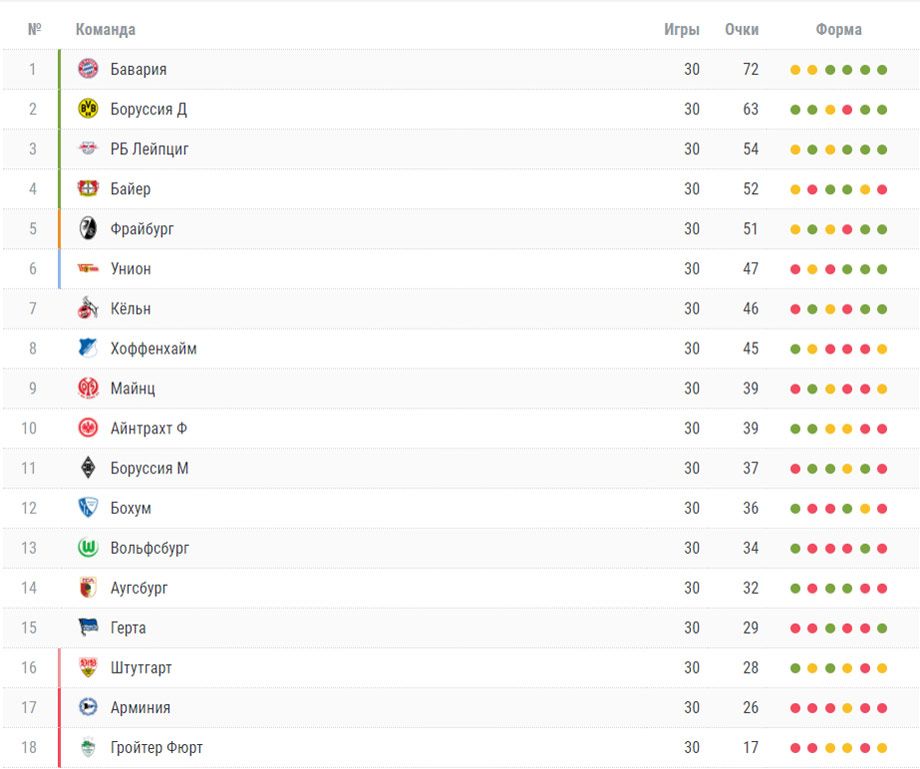This screenshot has height=769, width=920.
Task: Open the Унион team link
Action: [x=131, y=269]
